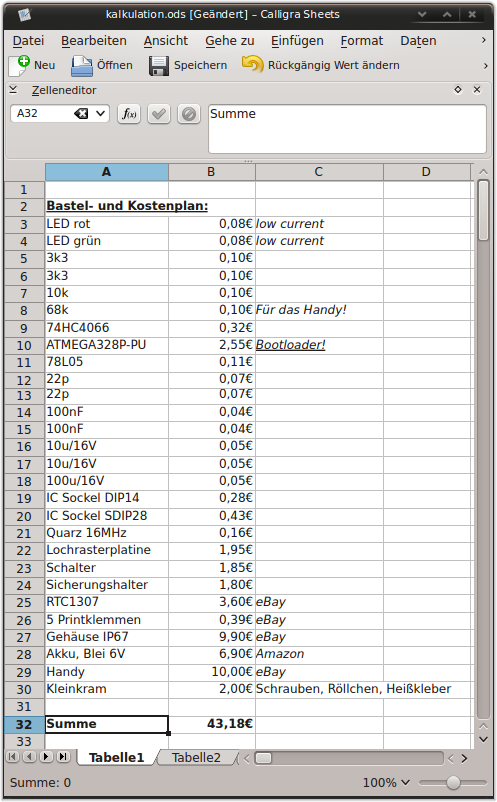Image resolution: width=497 pixels, height=802 pixels.
Task: Apply edit with the checkmark icon
Action: (x=159, y=114)
